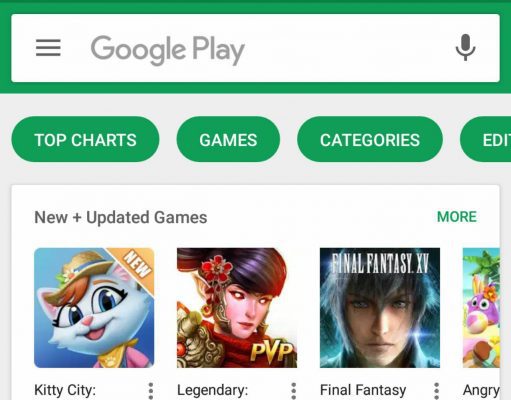Select the GAMES chip
The height and width of the screenshot is (400, 511).
[x=228, y=139]
